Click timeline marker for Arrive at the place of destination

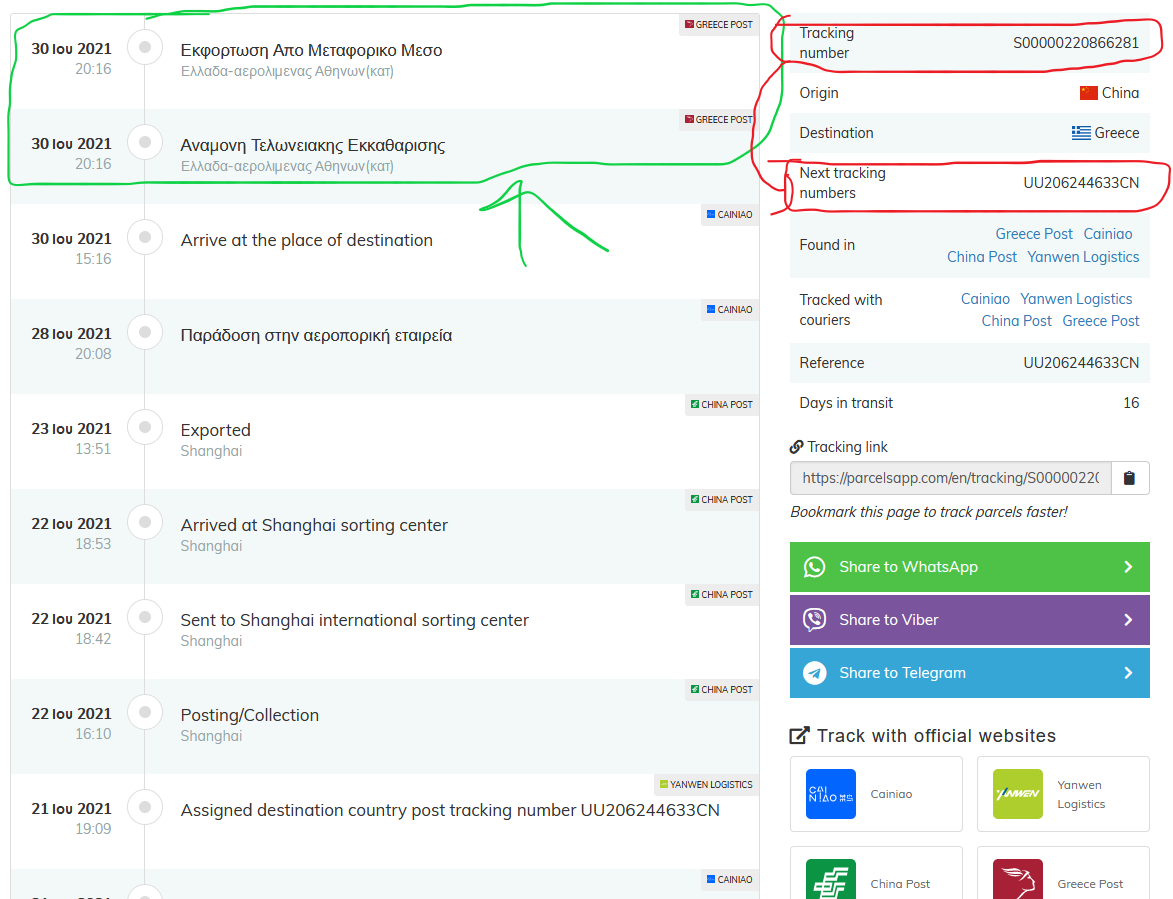145,237
